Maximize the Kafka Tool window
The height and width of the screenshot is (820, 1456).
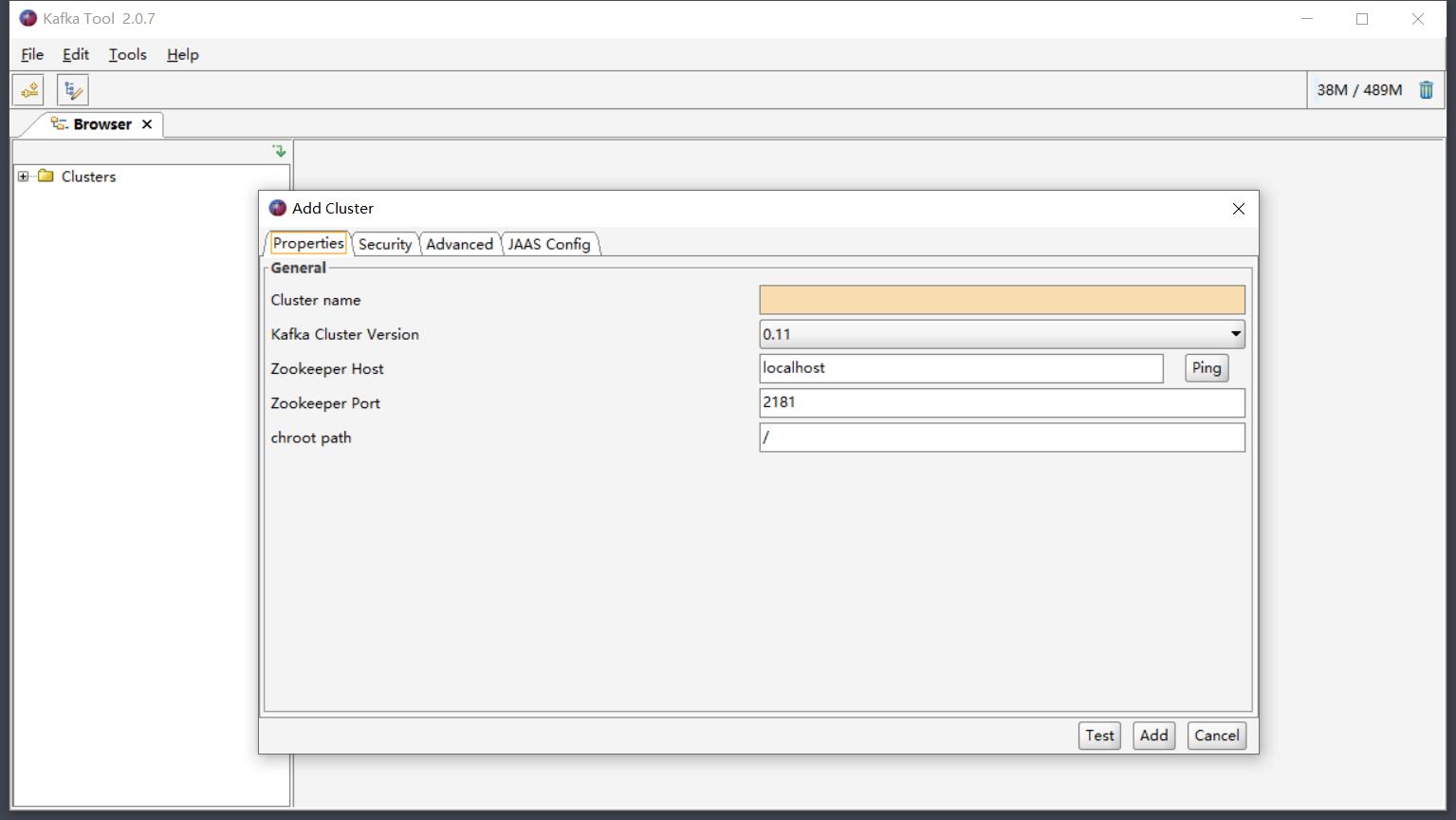(1362, 18)
